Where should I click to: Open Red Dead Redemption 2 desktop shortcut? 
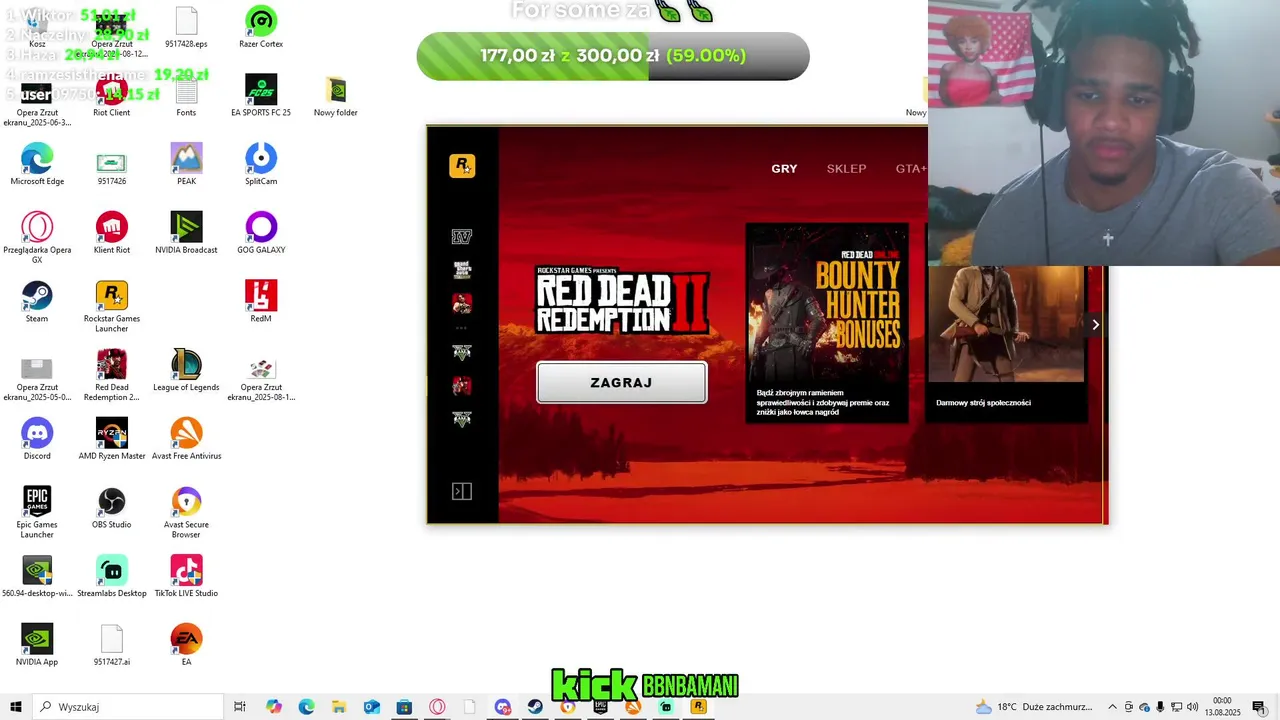click(112, 375)
